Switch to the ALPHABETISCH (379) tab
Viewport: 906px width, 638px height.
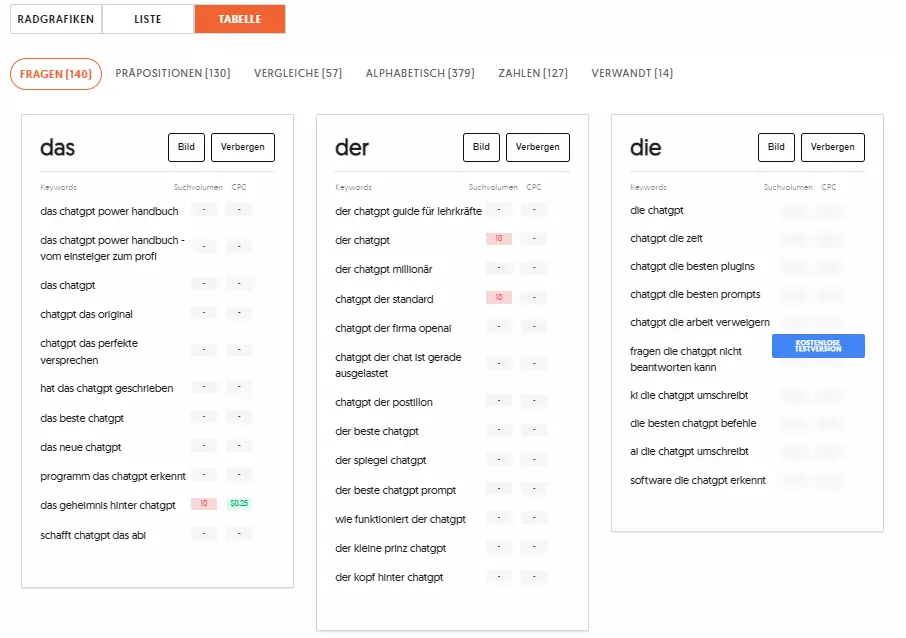click(419, 73)
